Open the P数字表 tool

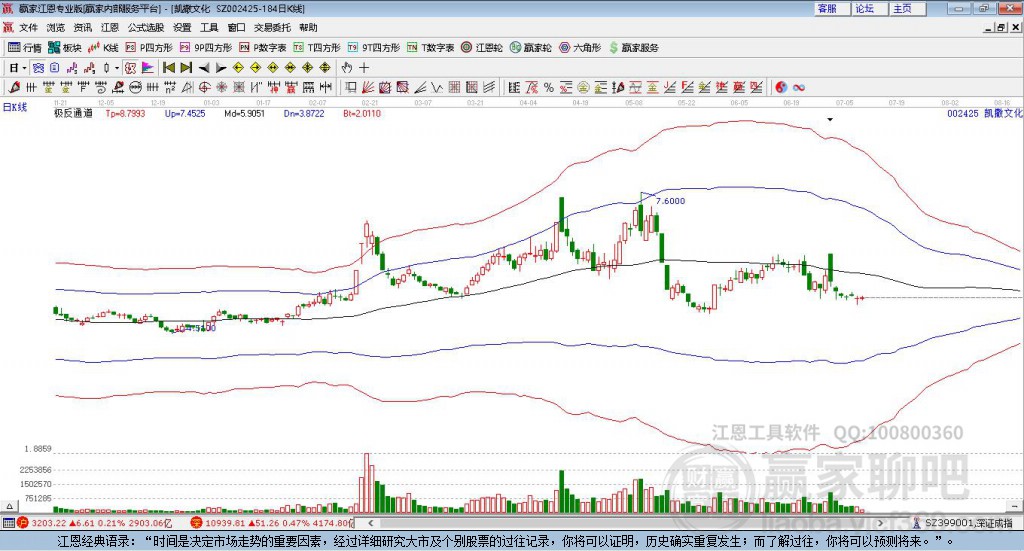click(263, 48)
